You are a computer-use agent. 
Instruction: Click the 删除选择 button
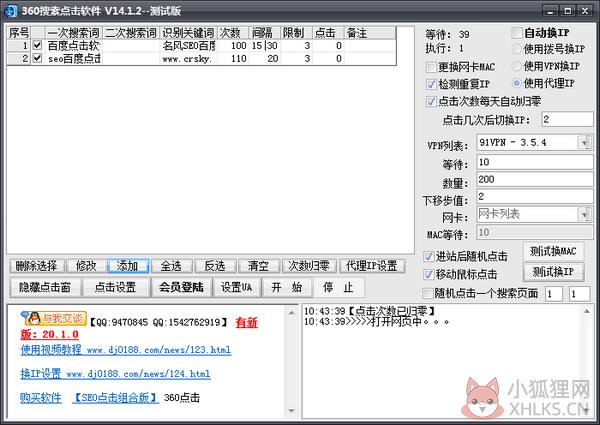click(37, 266)
